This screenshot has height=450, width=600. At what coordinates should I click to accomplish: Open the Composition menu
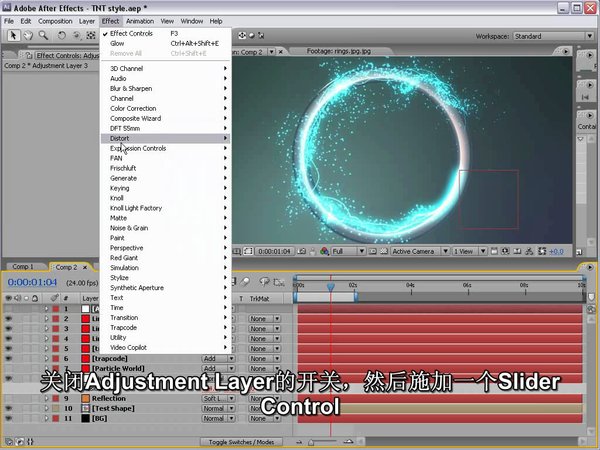click(55, 21)
